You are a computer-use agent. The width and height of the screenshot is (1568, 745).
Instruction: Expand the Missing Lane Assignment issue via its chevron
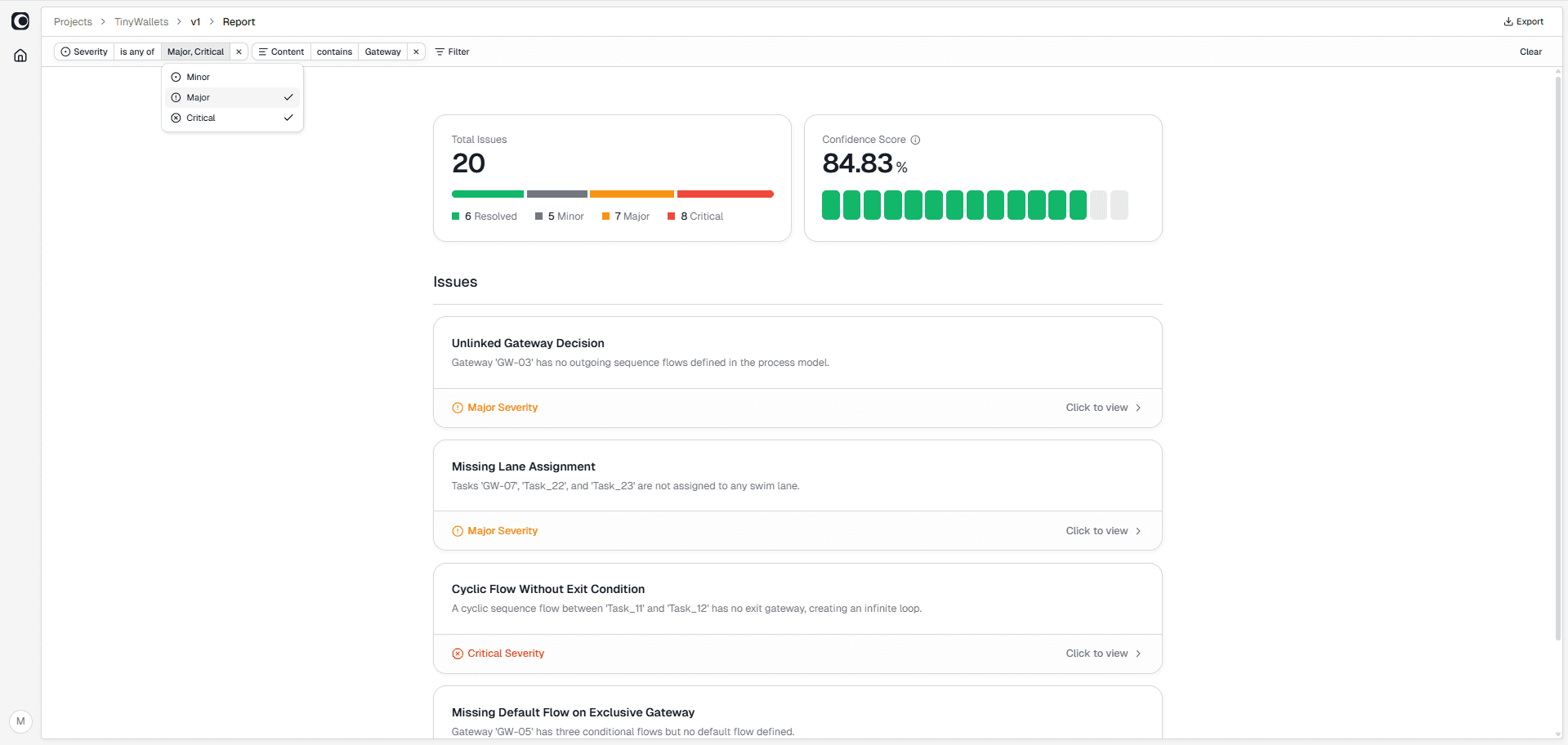click(1137, 531)
